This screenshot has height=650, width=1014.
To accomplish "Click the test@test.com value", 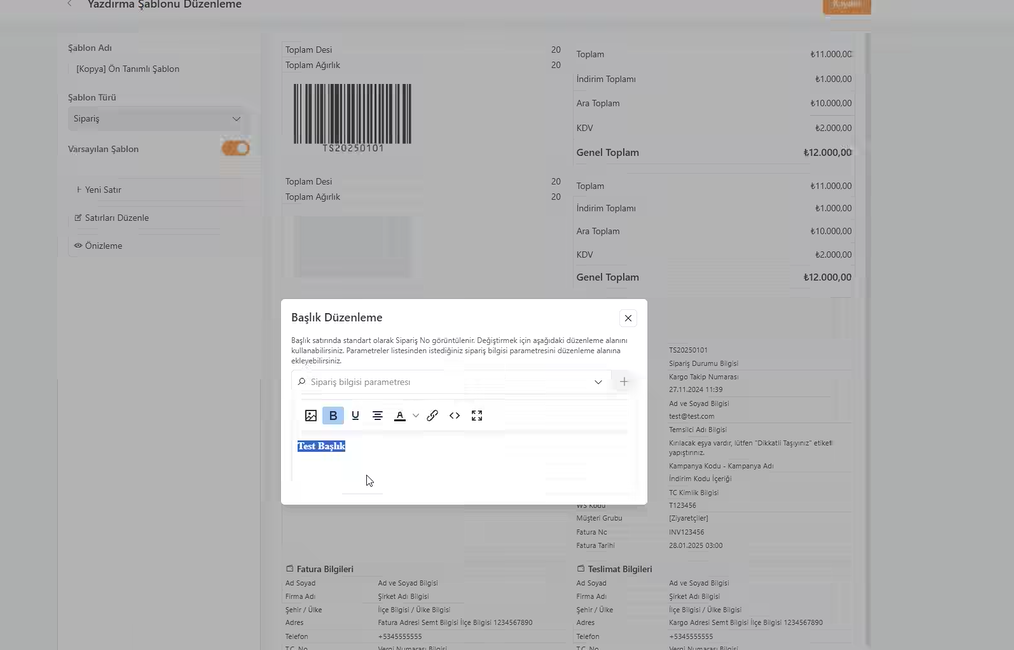I will click(691, 417).
